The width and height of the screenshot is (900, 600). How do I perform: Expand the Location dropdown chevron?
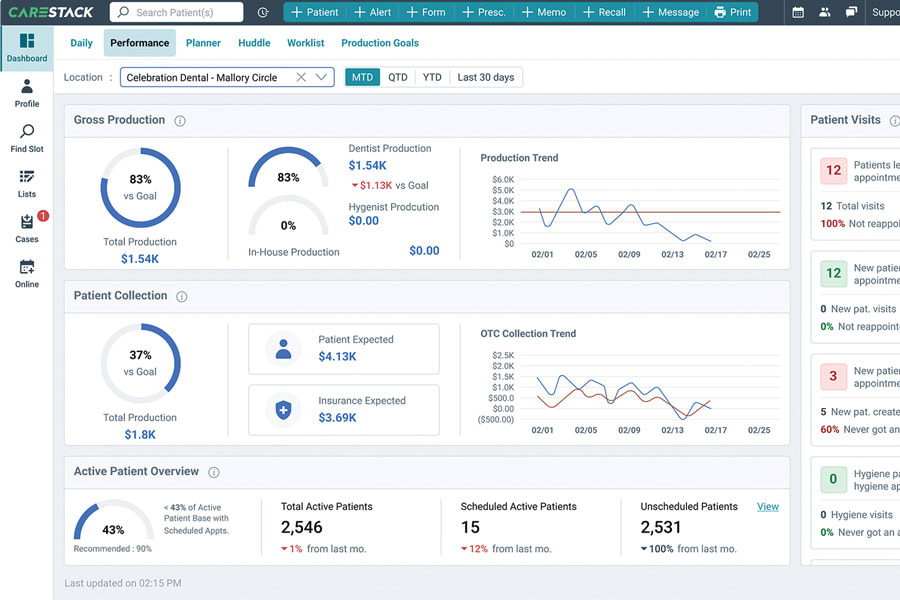coord(321,77)
